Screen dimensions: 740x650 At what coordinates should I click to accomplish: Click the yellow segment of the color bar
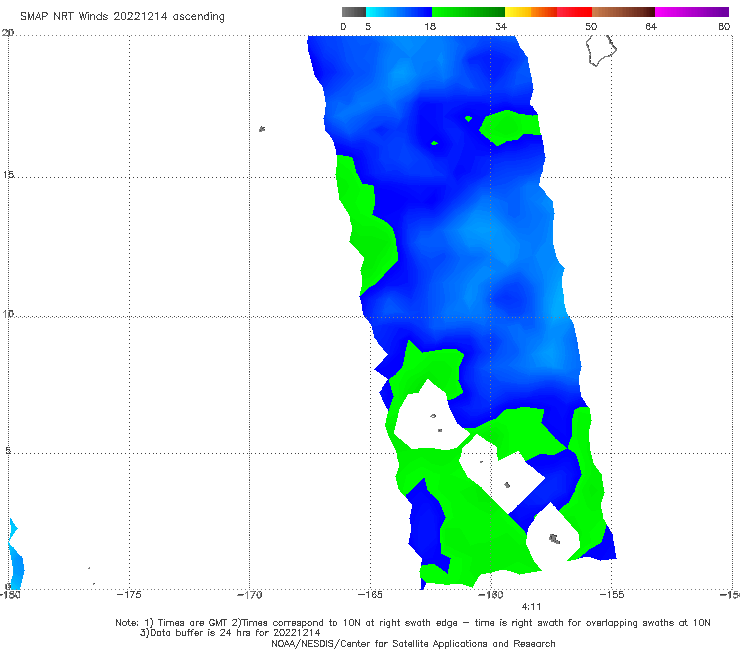coord(518,12)
